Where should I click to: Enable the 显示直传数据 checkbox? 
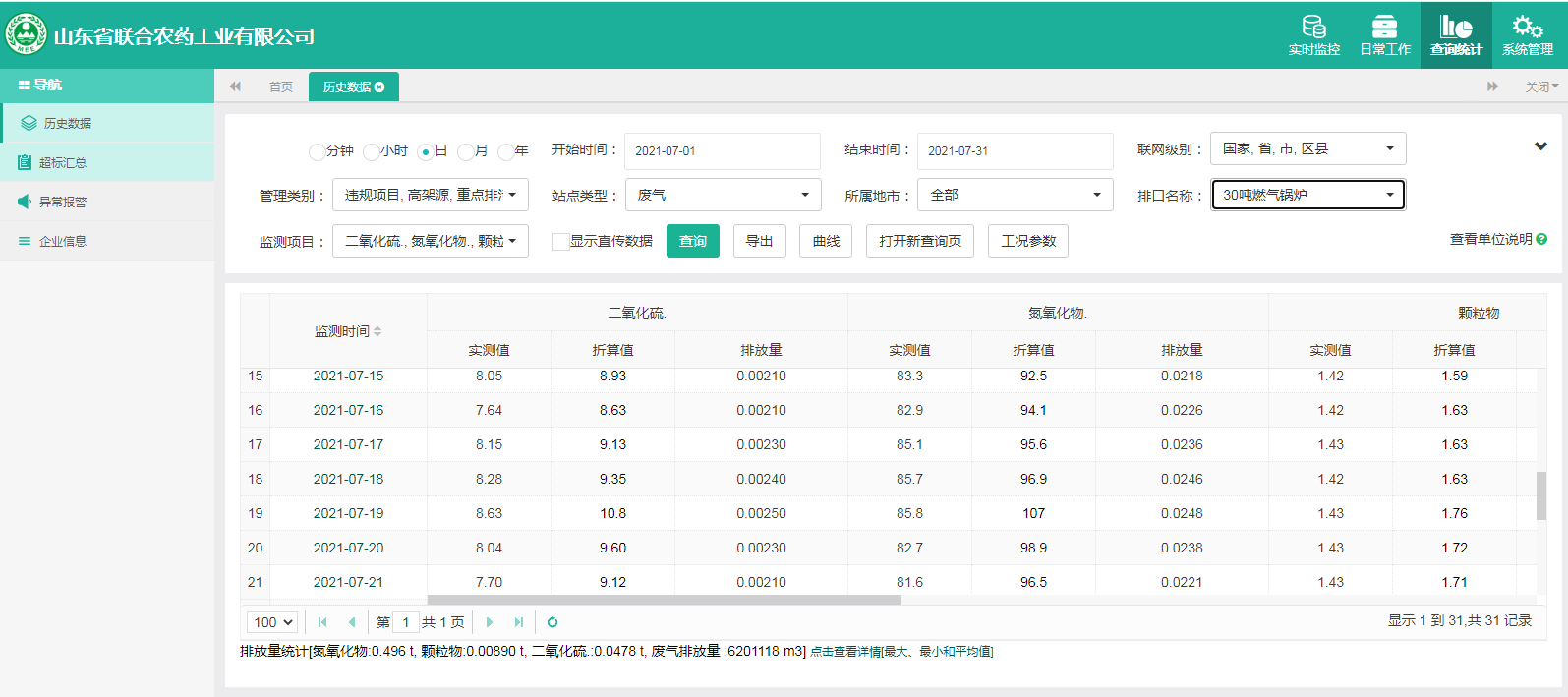coord(561,242)
